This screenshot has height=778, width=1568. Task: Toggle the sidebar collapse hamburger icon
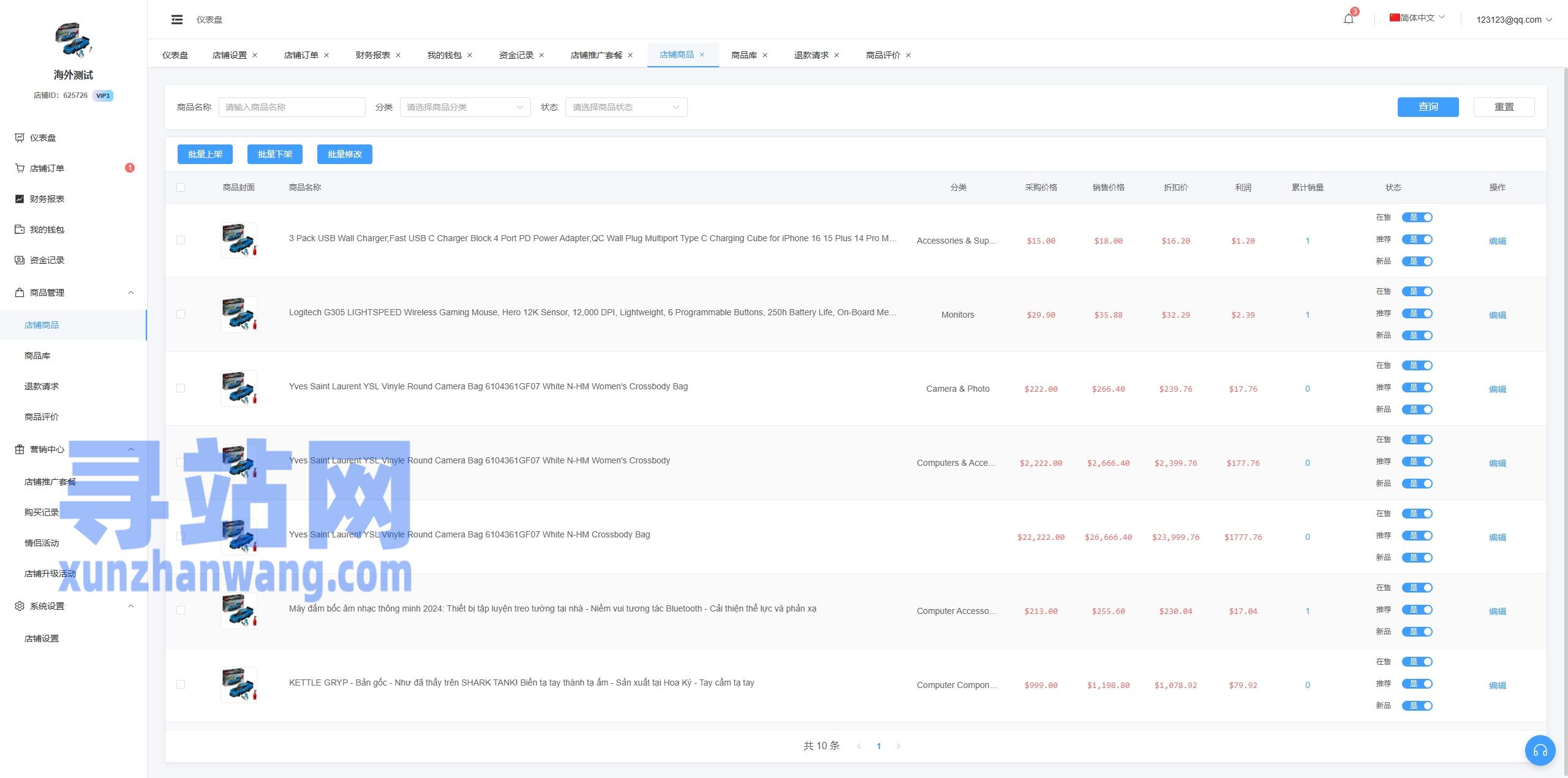[x=177, y=20]
